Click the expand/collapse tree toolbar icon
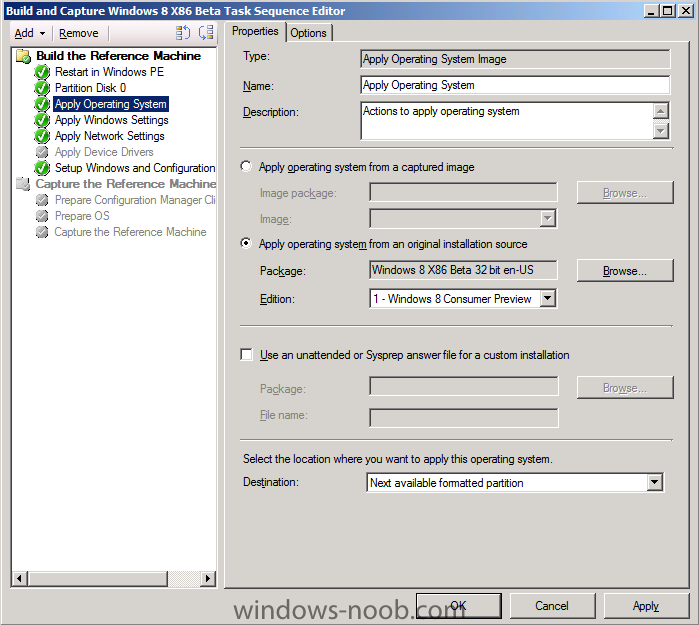 click(206, 33)
